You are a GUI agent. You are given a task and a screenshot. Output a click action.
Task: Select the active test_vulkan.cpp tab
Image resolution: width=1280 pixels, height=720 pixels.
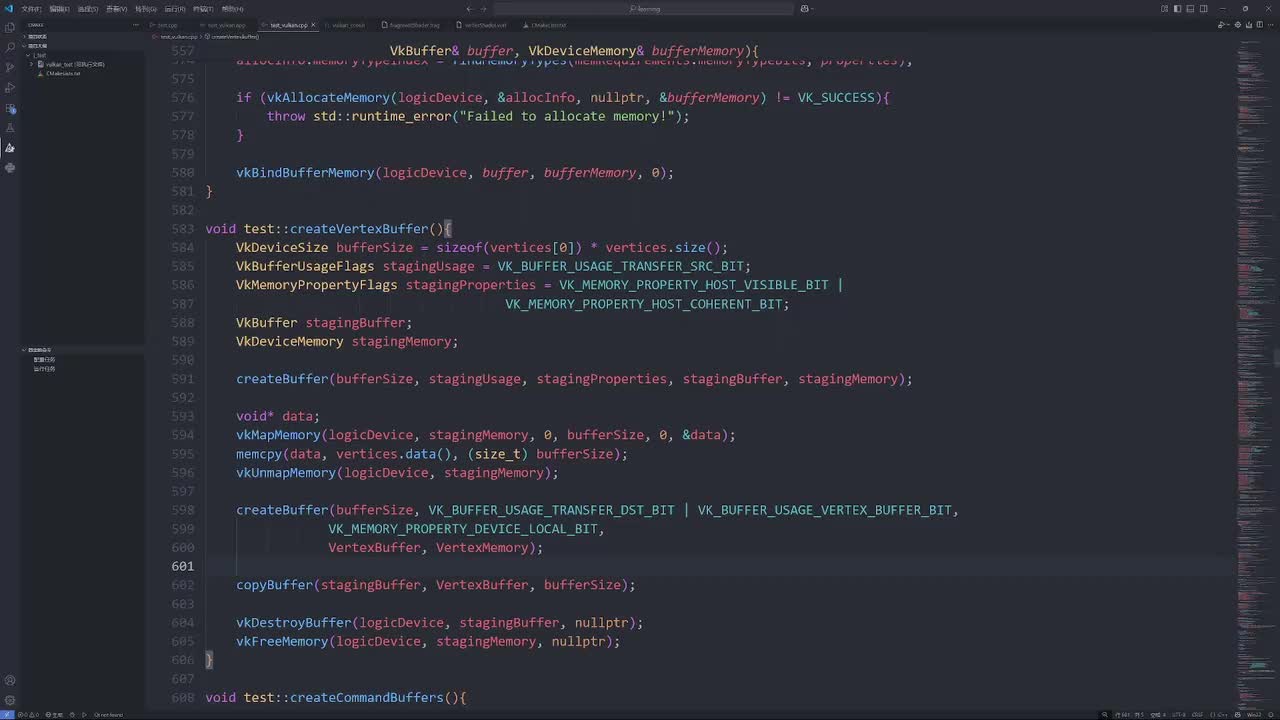289,25
